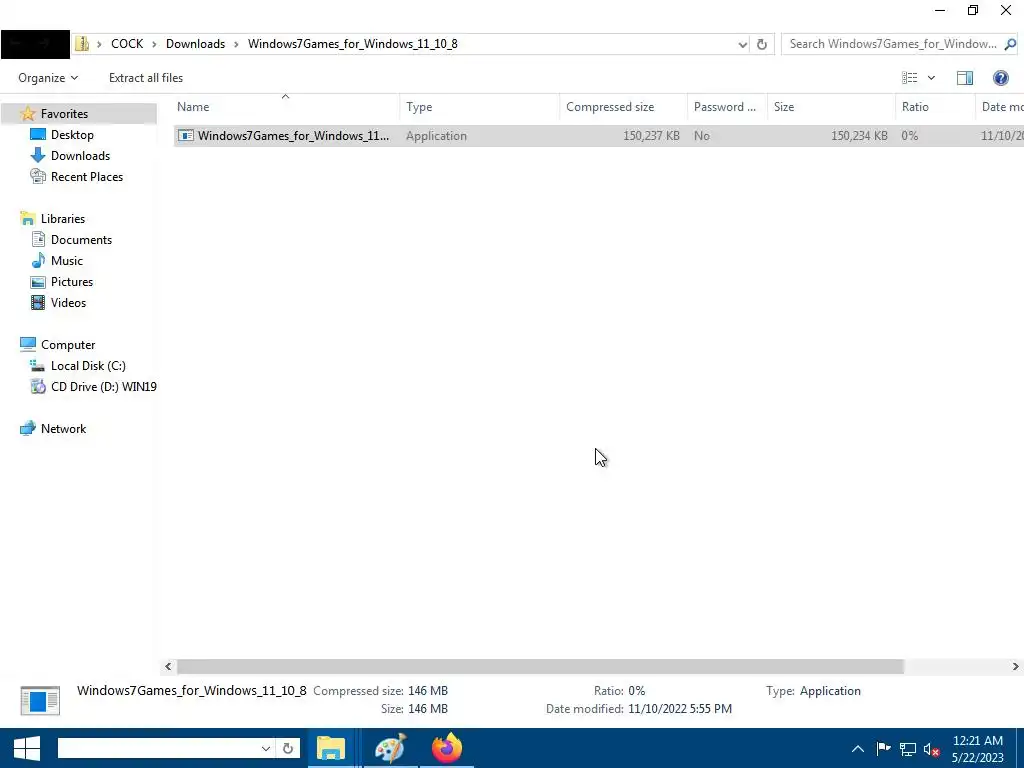
Task: Open File Explorer from the taskbar
Action: (331, 748)
